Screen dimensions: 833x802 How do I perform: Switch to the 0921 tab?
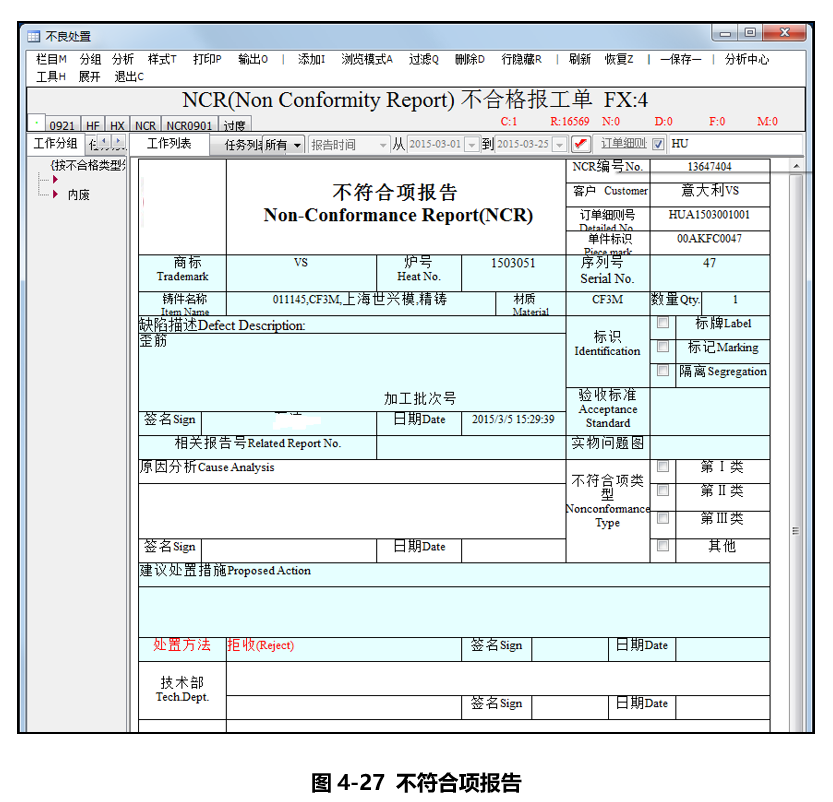pyautogui.click(x=62, y=125)
